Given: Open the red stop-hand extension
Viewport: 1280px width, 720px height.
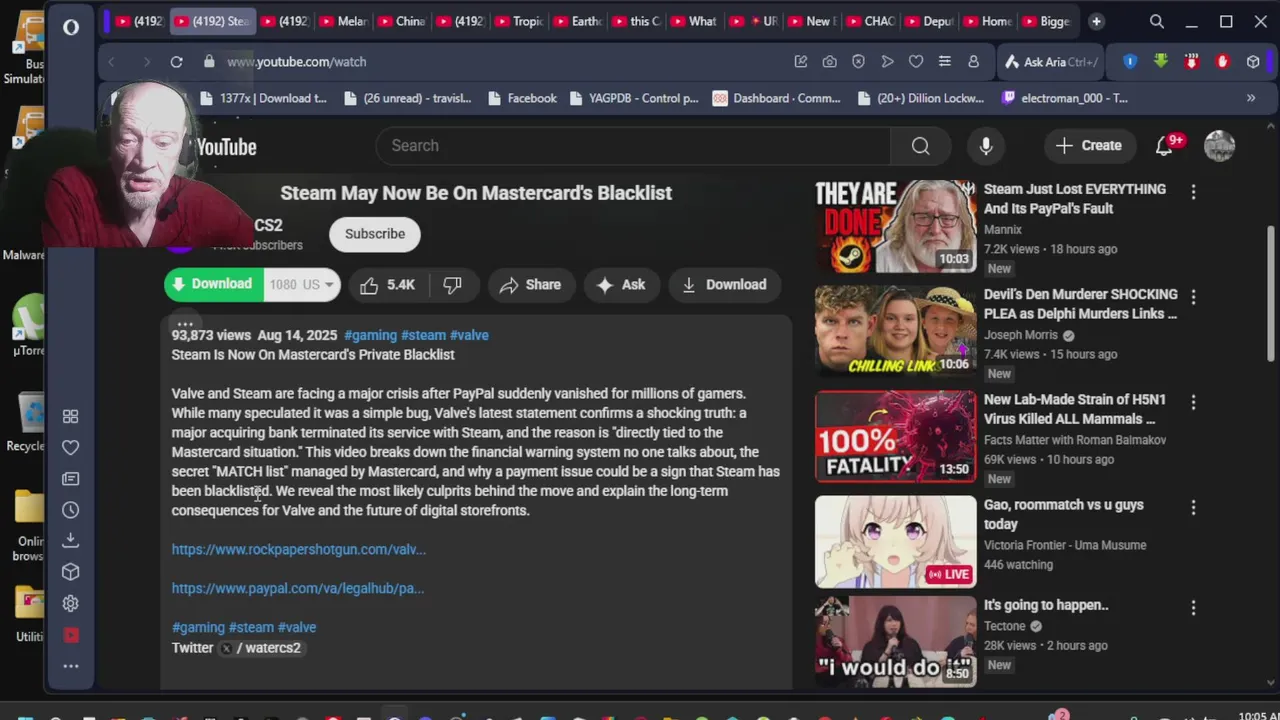Looking at the screenshot, I should (1222, 62).
